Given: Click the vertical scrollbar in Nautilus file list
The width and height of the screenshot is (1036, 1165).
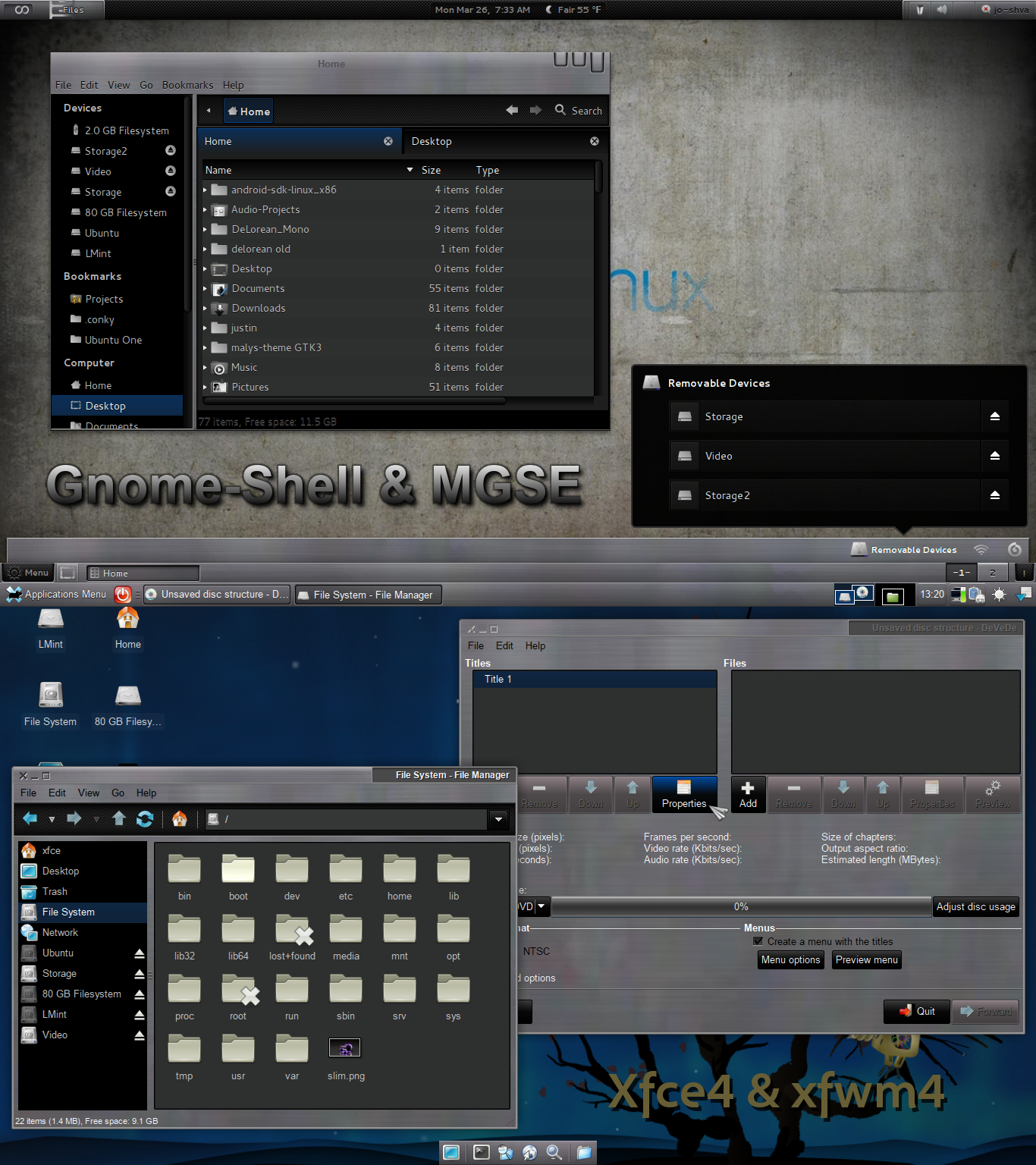Looking at the screenshot, I should [598, 177].
